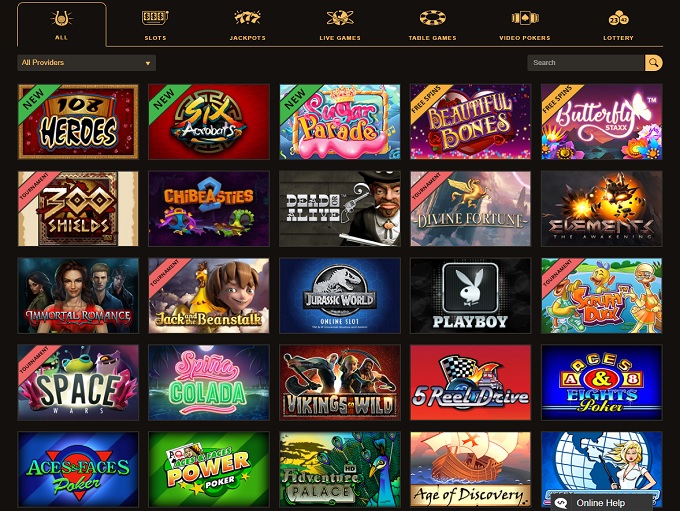The width and height of the screenshot is (680, 511).
Task: Select the Spina Colada game tile
Action: point(209,382)
